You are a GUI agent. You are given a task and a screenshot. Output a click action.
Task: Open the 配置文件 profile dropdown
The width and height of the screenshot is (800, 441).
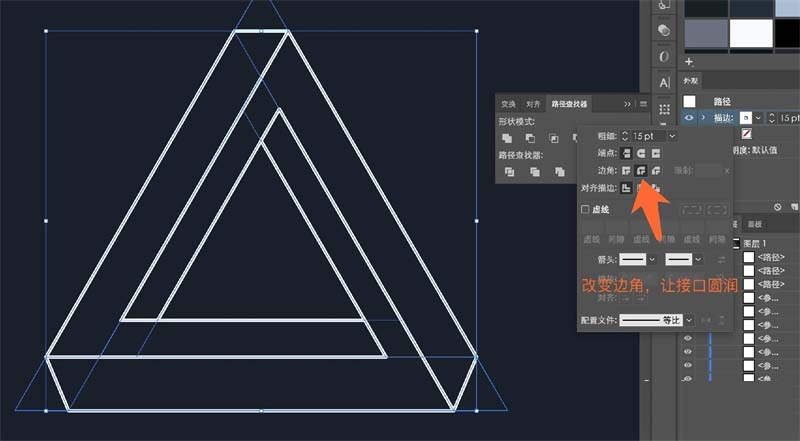click(x=689, y=321)
